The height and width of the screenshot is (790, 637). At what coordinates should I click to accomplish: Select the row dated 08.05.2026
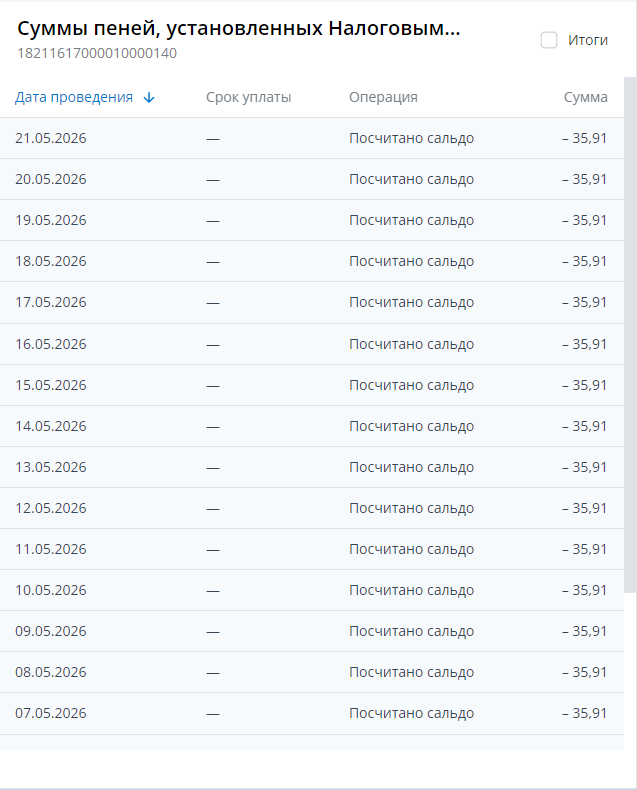point(312,672)
